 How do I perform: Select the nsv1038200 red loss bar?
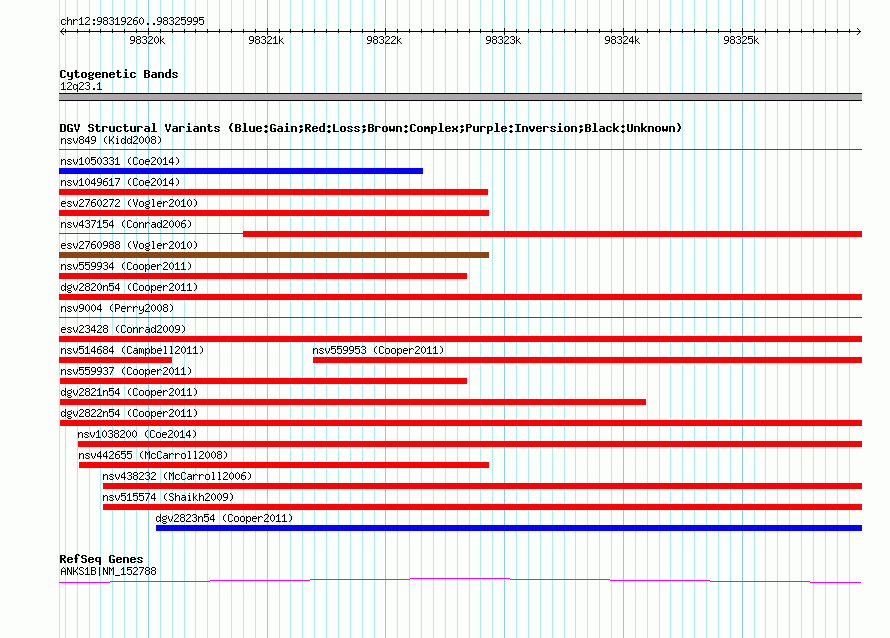(x=470, y=444)
